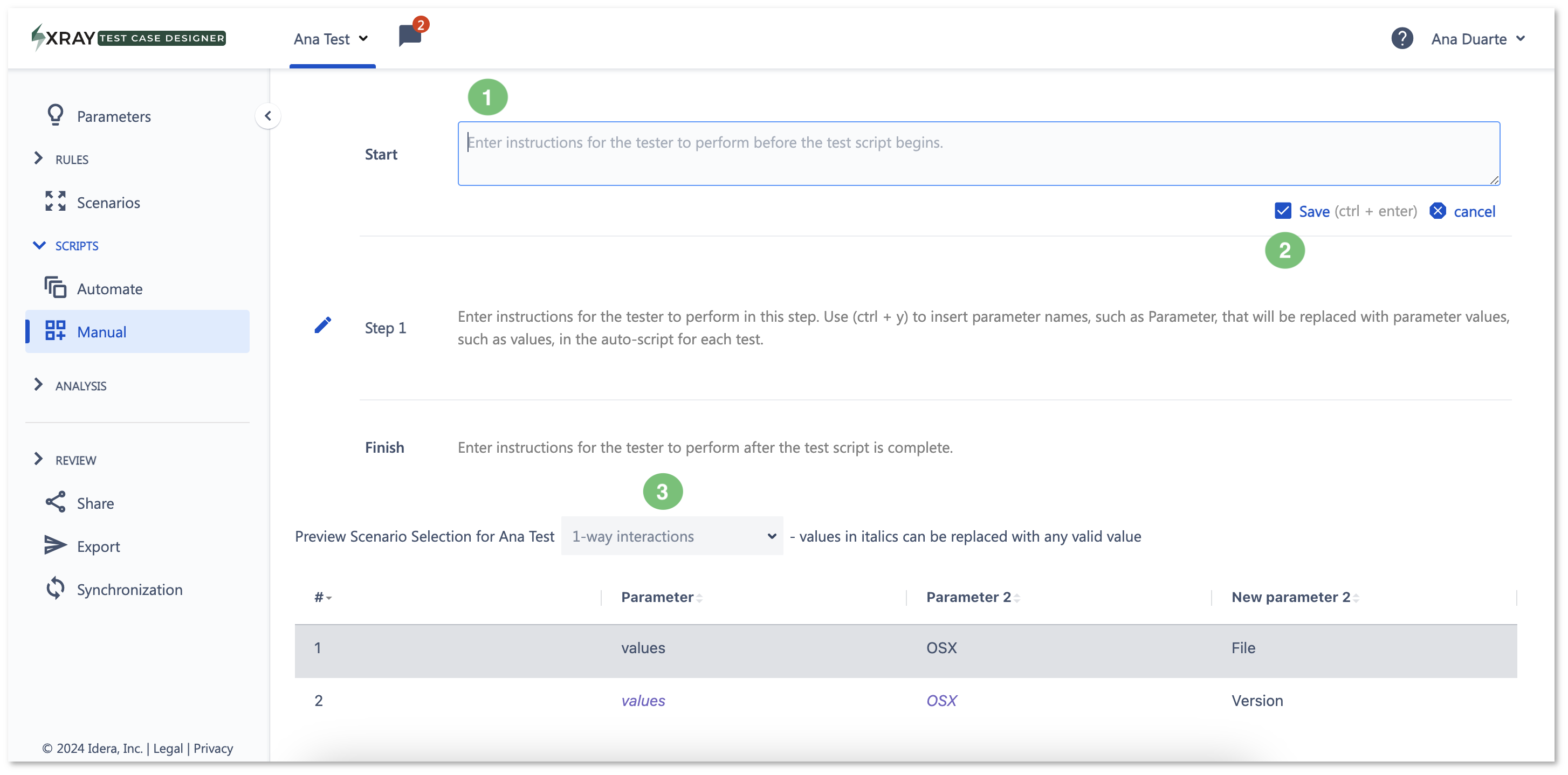This screenshot has width=1568, height=775.
Task: Select the Manual scripts page
Action: pos(137,331)
